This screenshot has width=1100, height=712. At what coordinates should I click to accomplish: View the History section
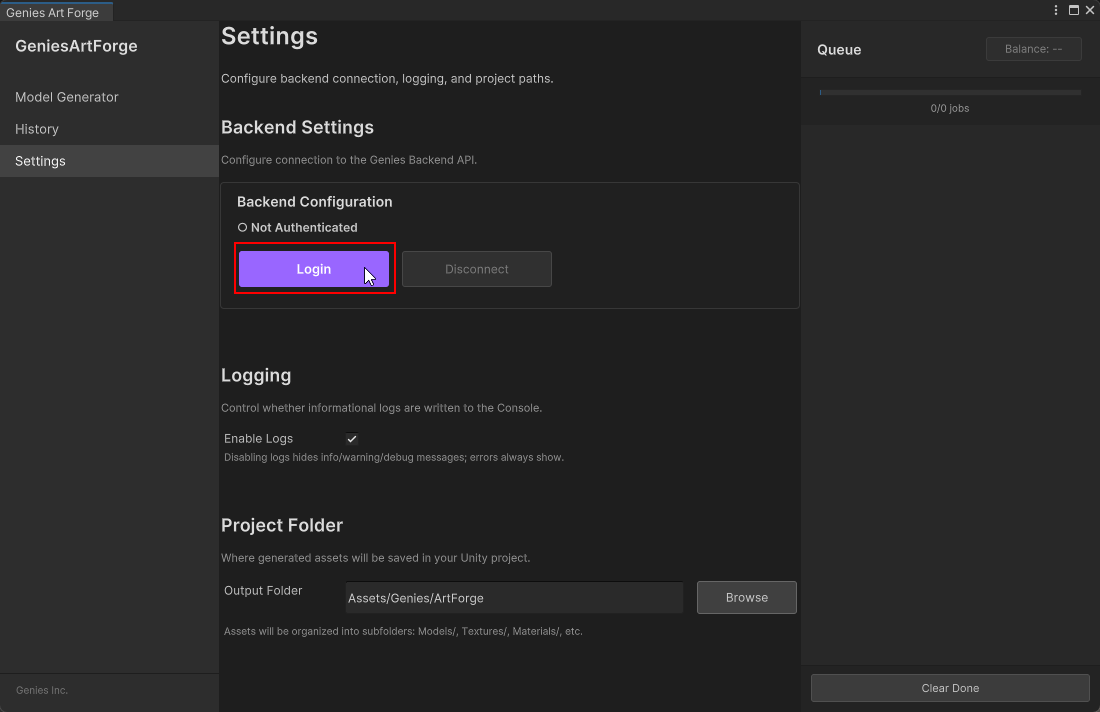coord(37,129)
